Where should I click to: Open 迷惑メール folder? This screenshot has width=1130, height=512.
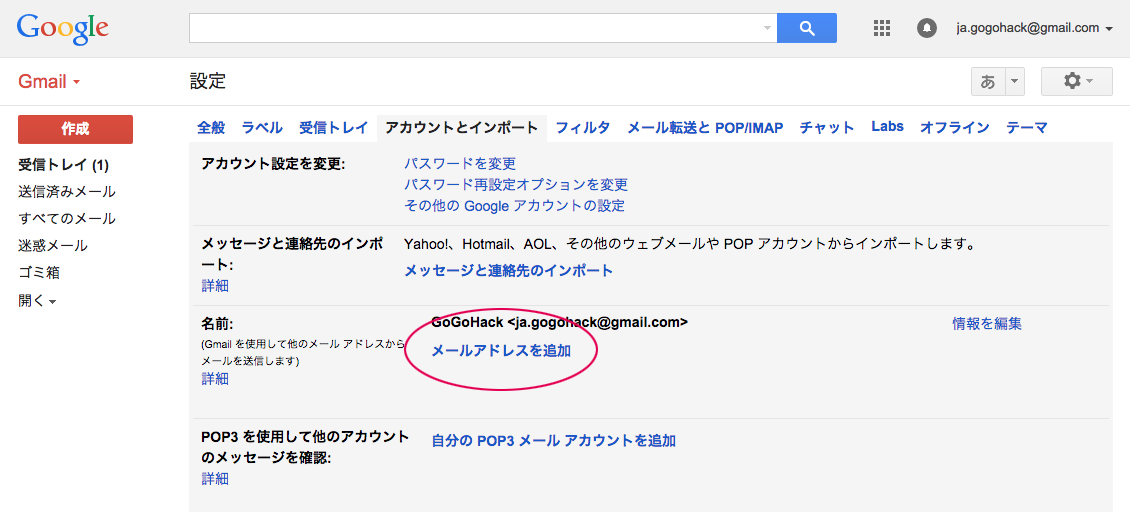tap(53, 245)
